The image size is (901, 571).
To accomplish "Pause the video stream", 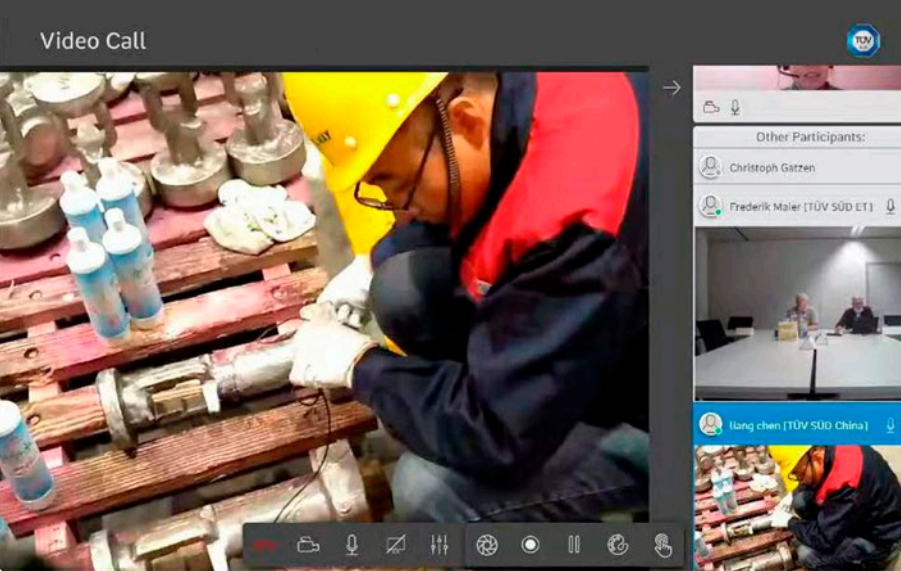I will (574, 545).
